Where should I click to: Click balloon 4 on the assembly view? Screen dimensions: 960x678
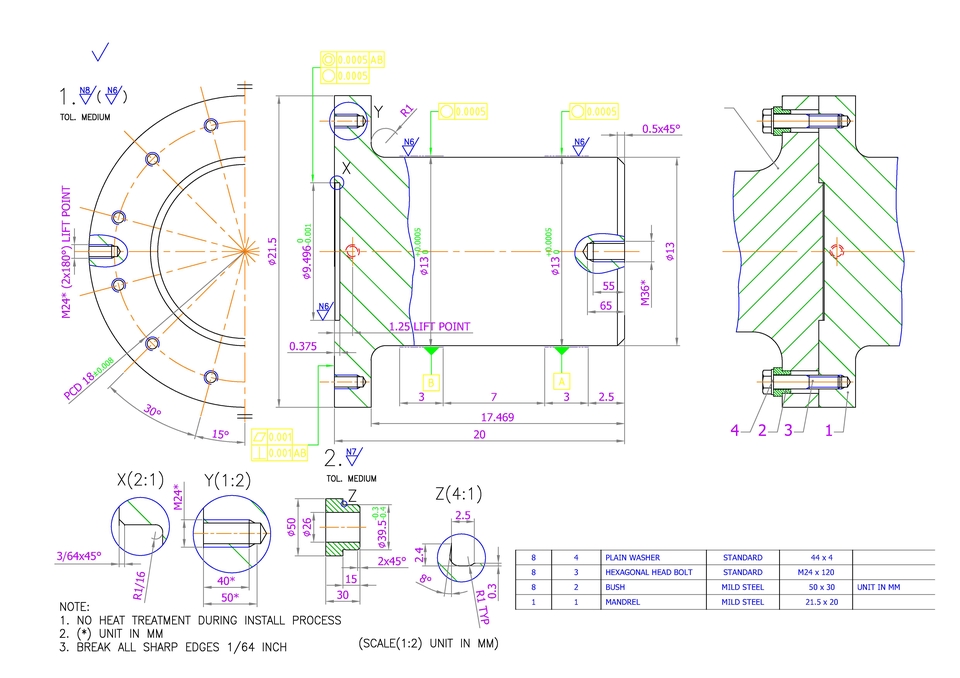[x=733, y=430]
